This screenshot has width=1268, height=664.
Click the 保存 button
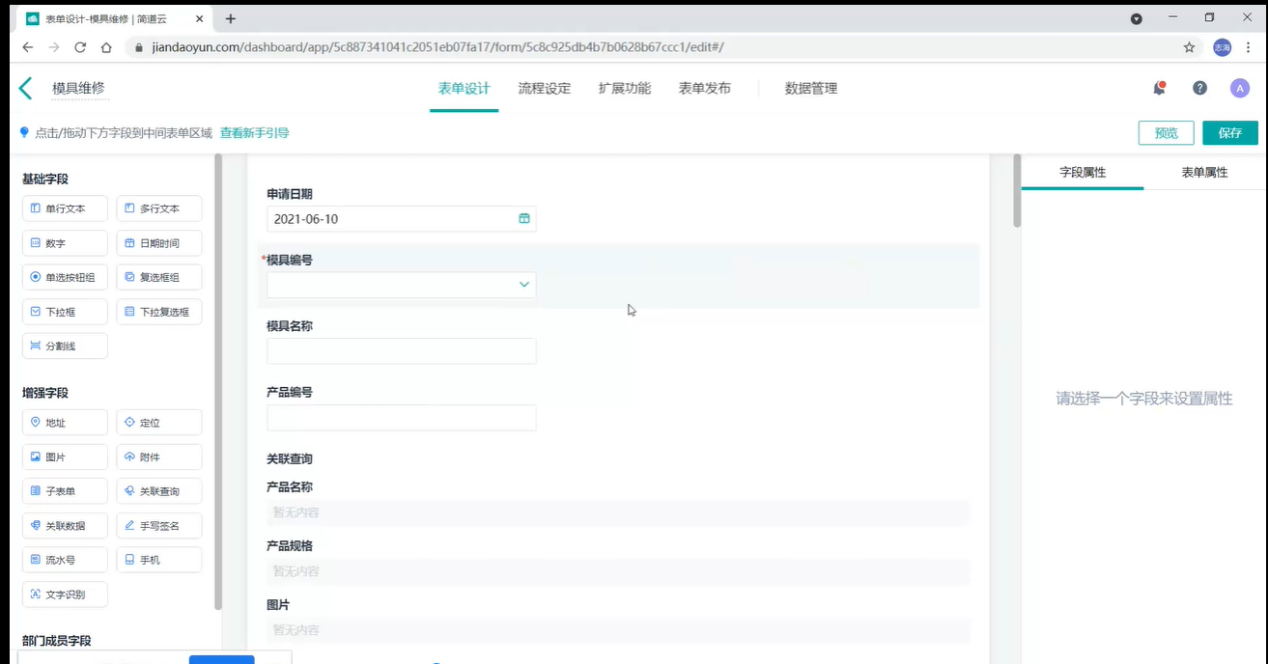[x=1229, y=132]
